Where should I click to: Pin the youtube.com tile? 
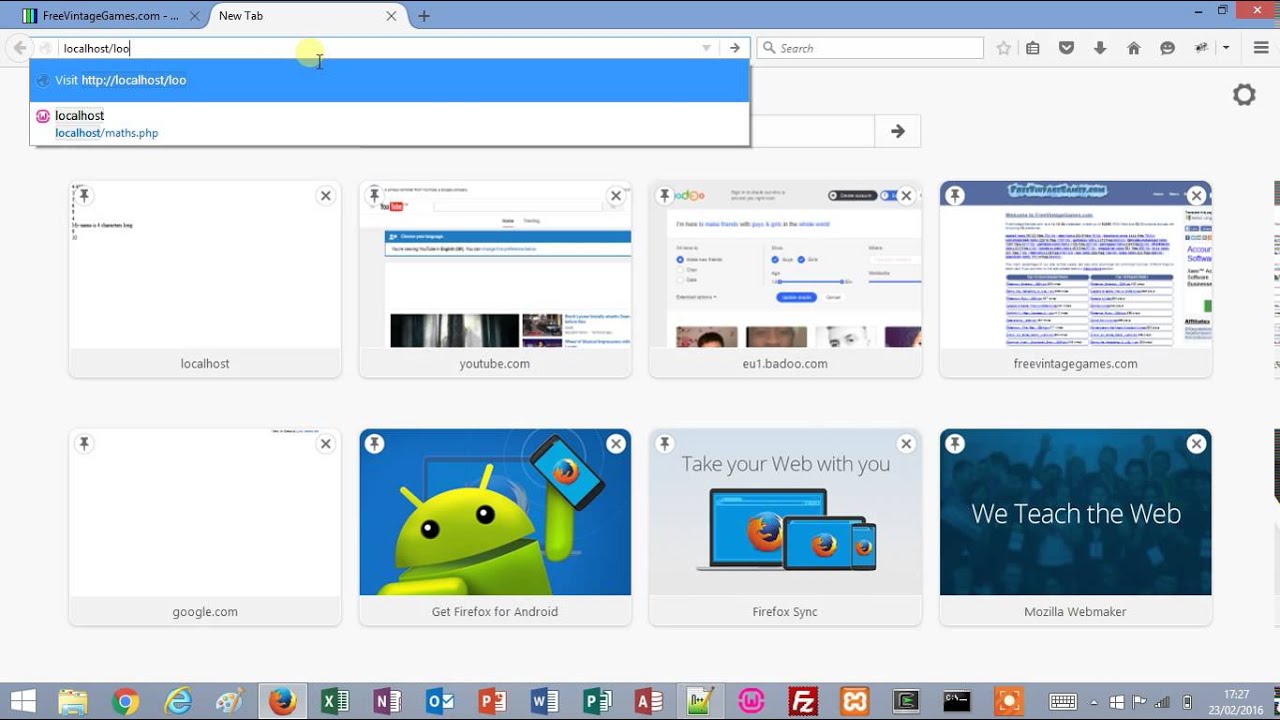374,196
